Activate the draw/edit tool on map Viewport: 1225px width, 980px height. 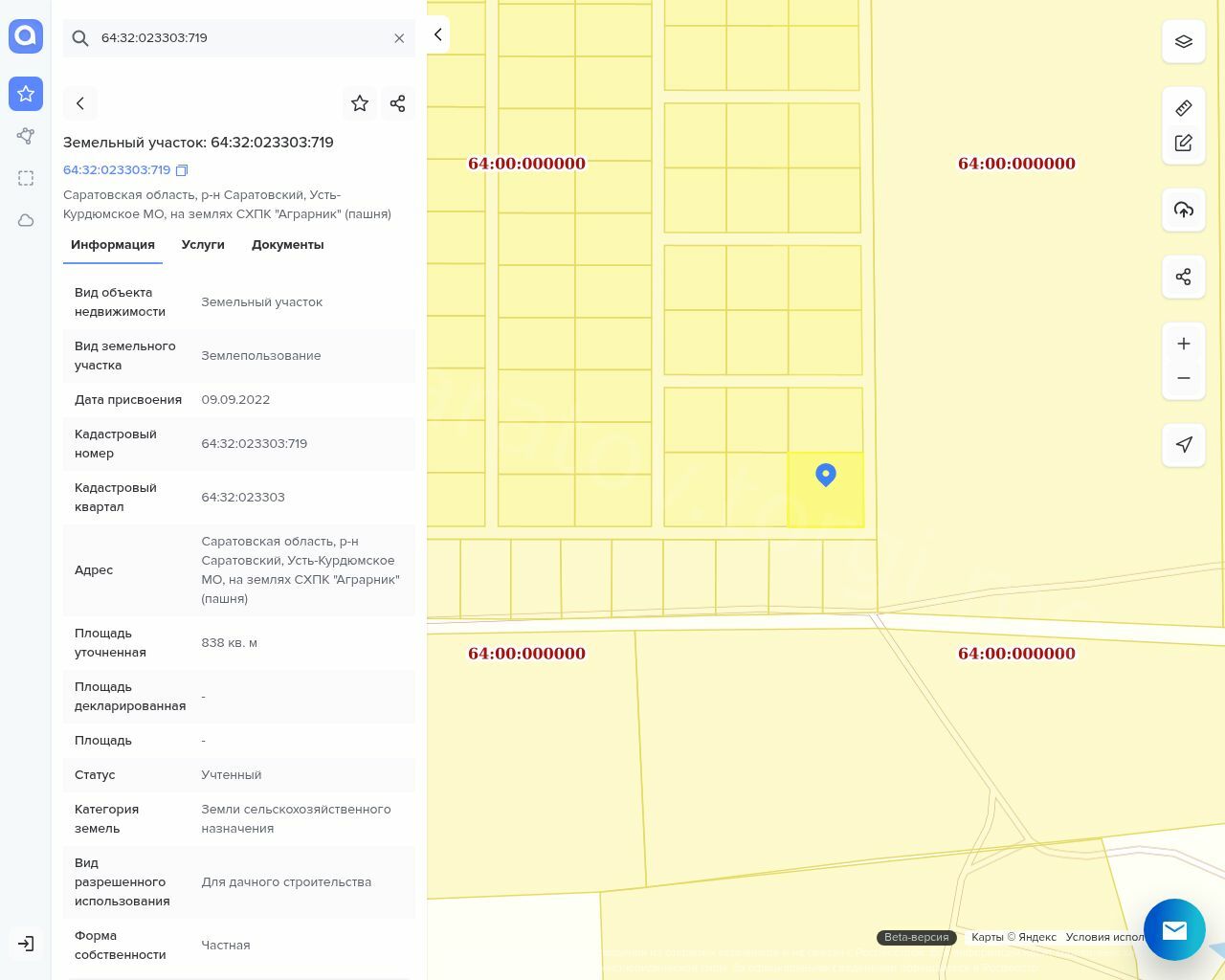click(1183, 143)
